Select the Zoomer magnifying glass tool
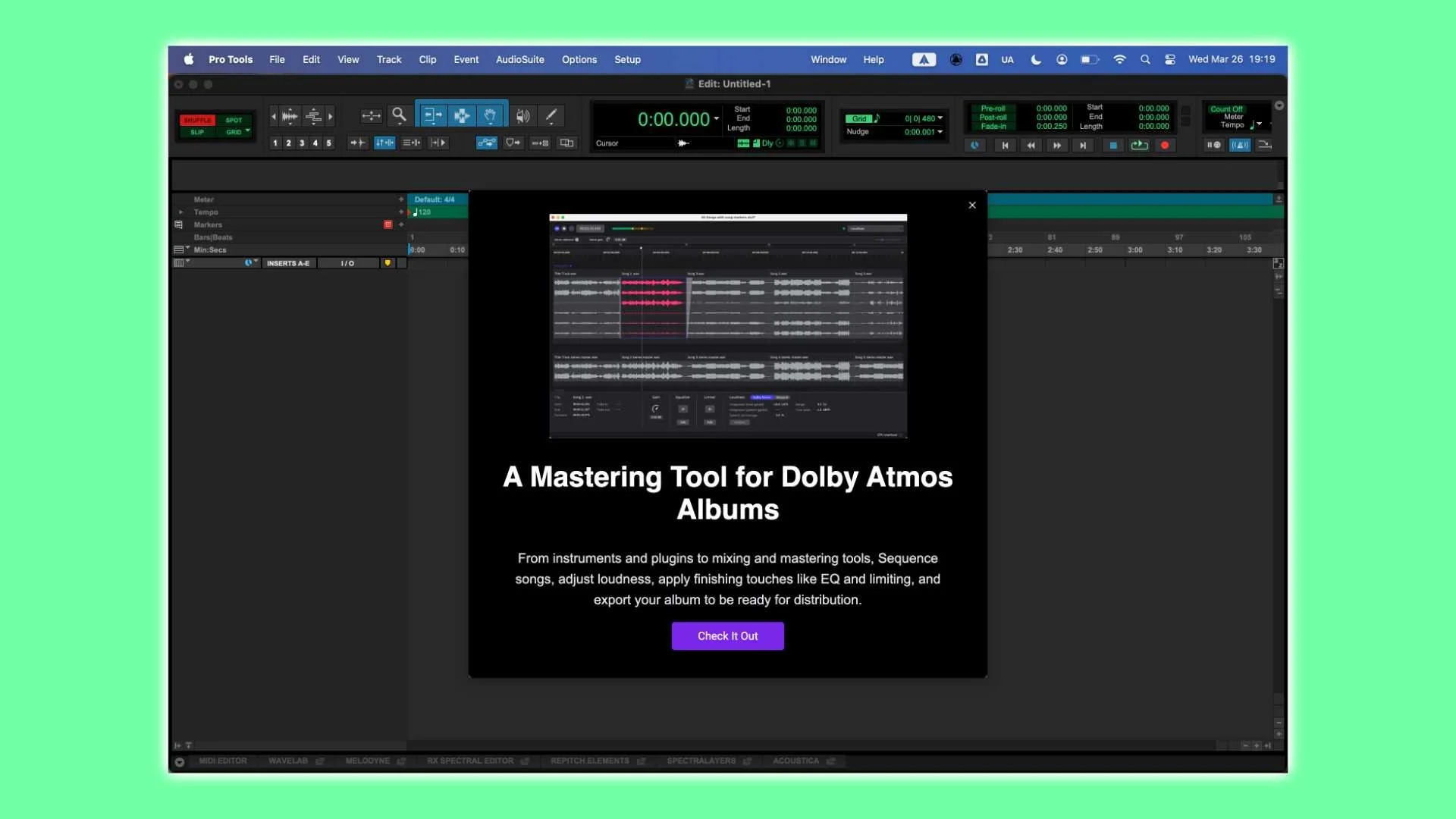Image resolution: width=1456 pixels, height=819 pixels. 399,115
